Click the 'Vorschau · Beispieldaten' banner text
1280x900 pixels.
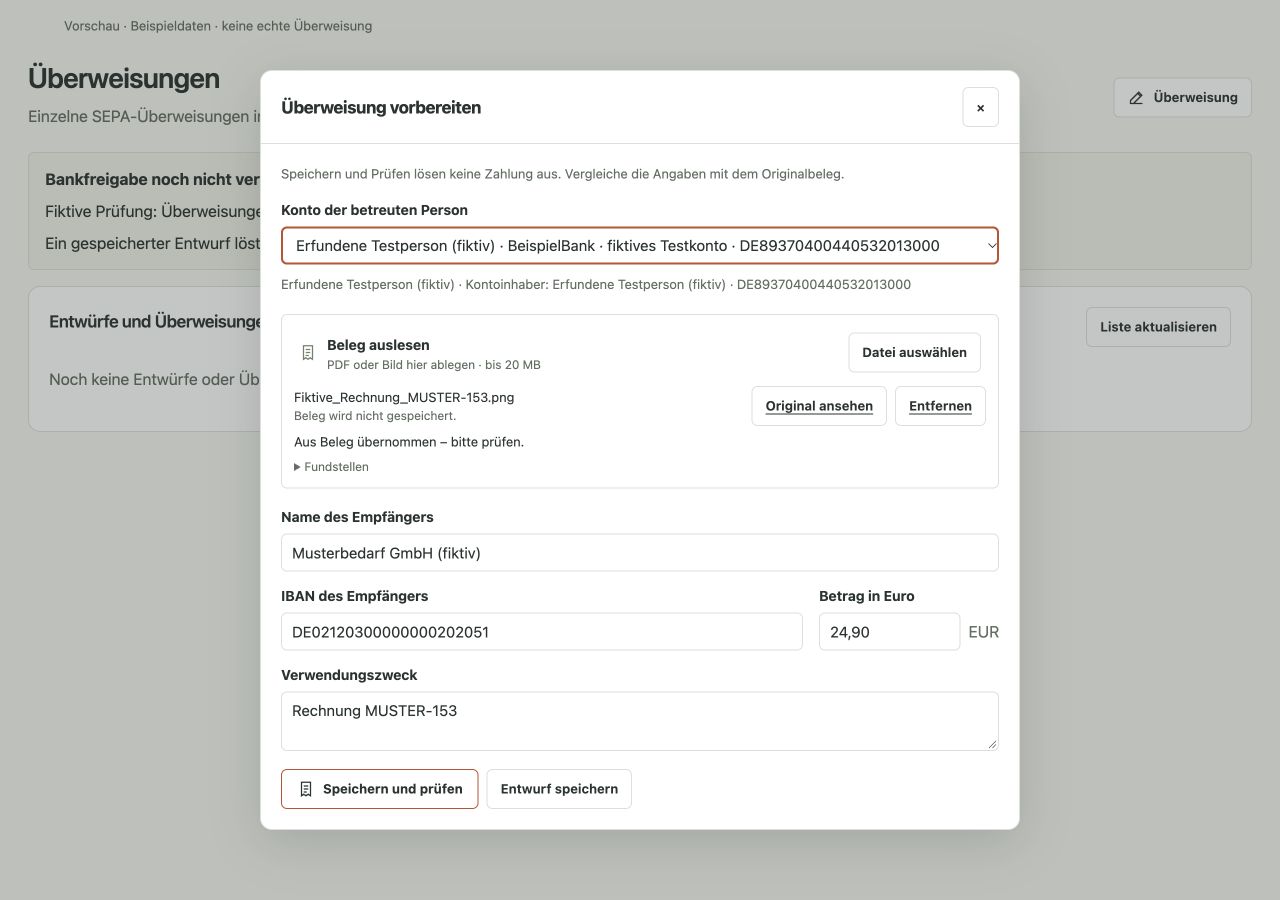point(218,26)
